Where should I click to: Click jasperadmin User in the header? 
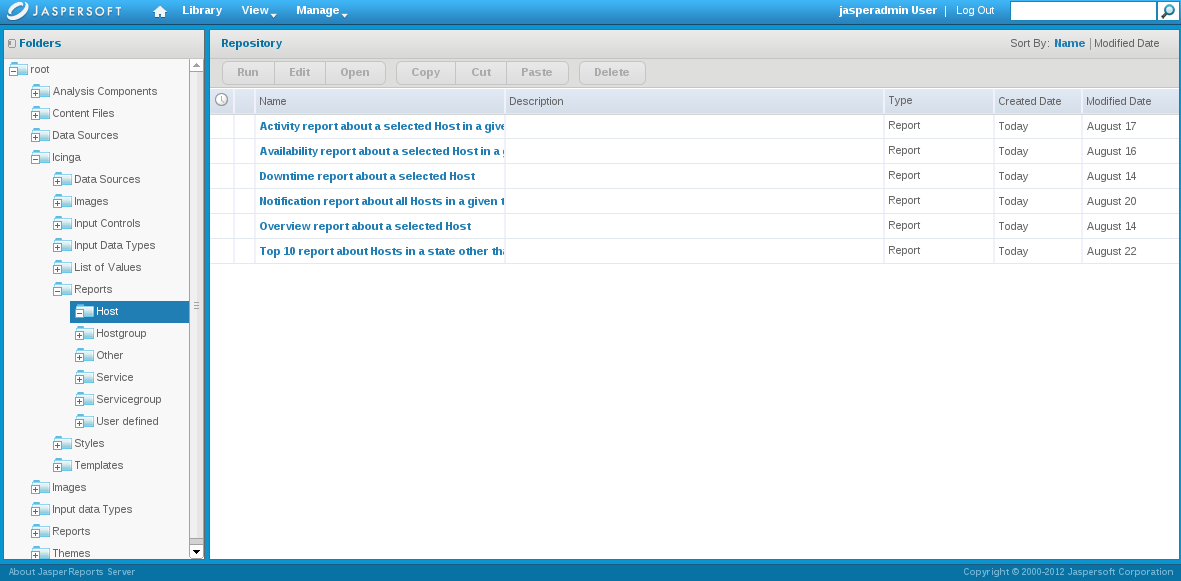[x=889, y=11]
